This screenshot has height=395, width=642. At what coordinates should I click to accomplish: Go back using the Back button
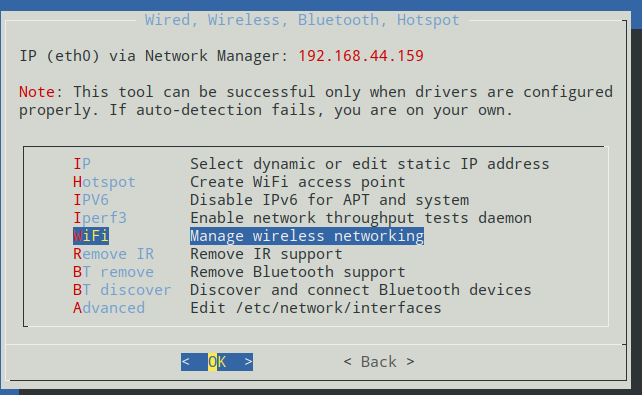pos(379,362)
